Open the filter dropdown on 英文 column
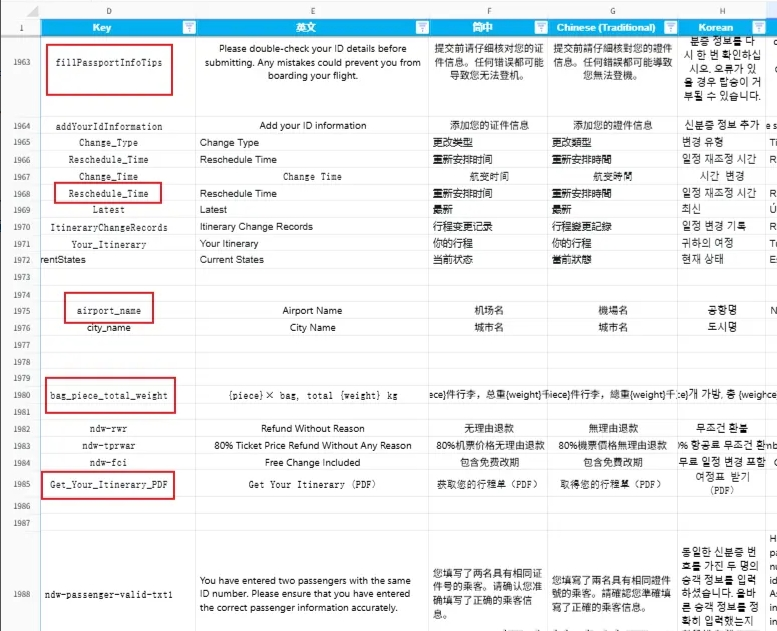The image size is (777, 631). [x=421, y=27]
